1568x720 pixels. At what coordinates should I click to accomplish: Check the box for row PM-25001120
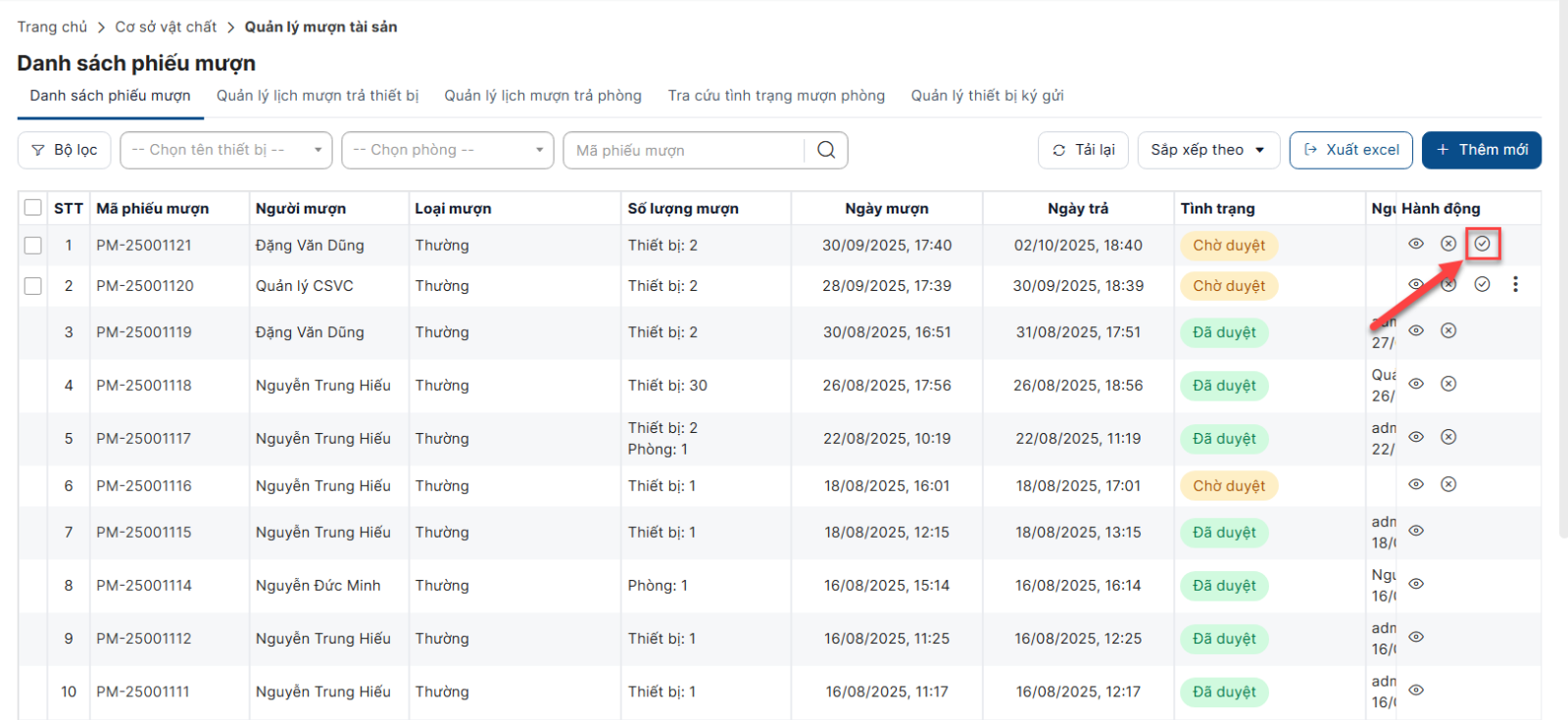(33, 286)
